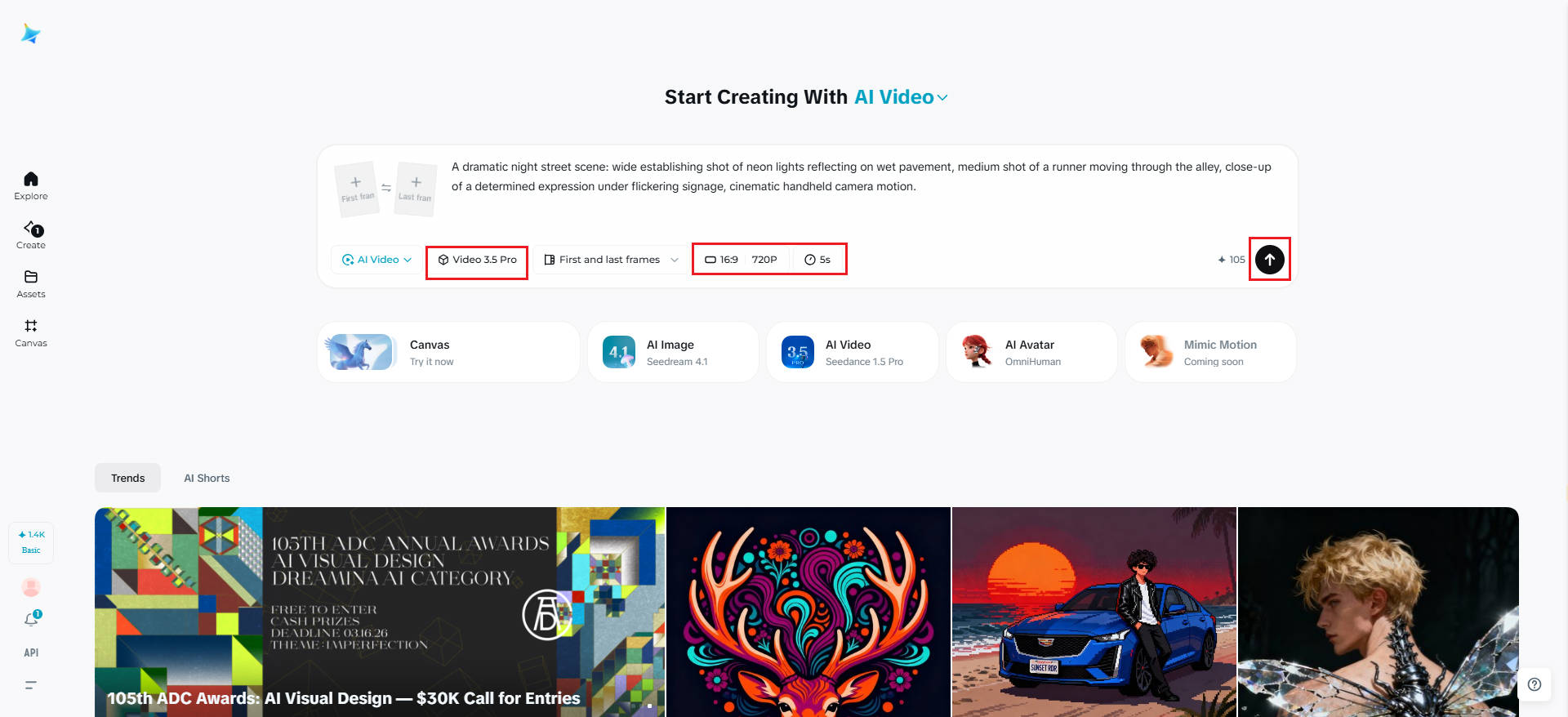Switch to the AI Shorts tab

click(207, 478)
